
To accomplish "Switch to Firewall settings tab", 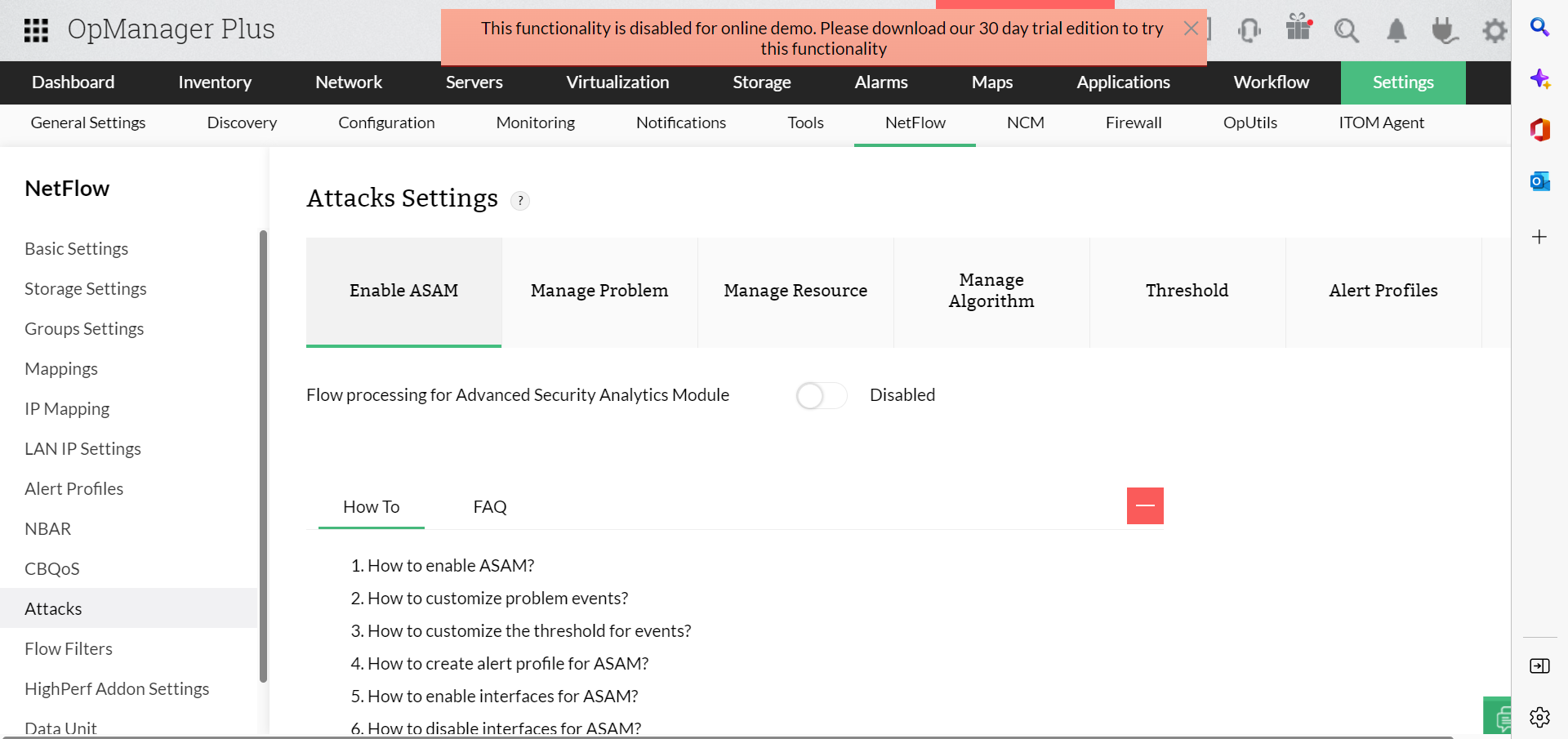I will pos(1134,123).
